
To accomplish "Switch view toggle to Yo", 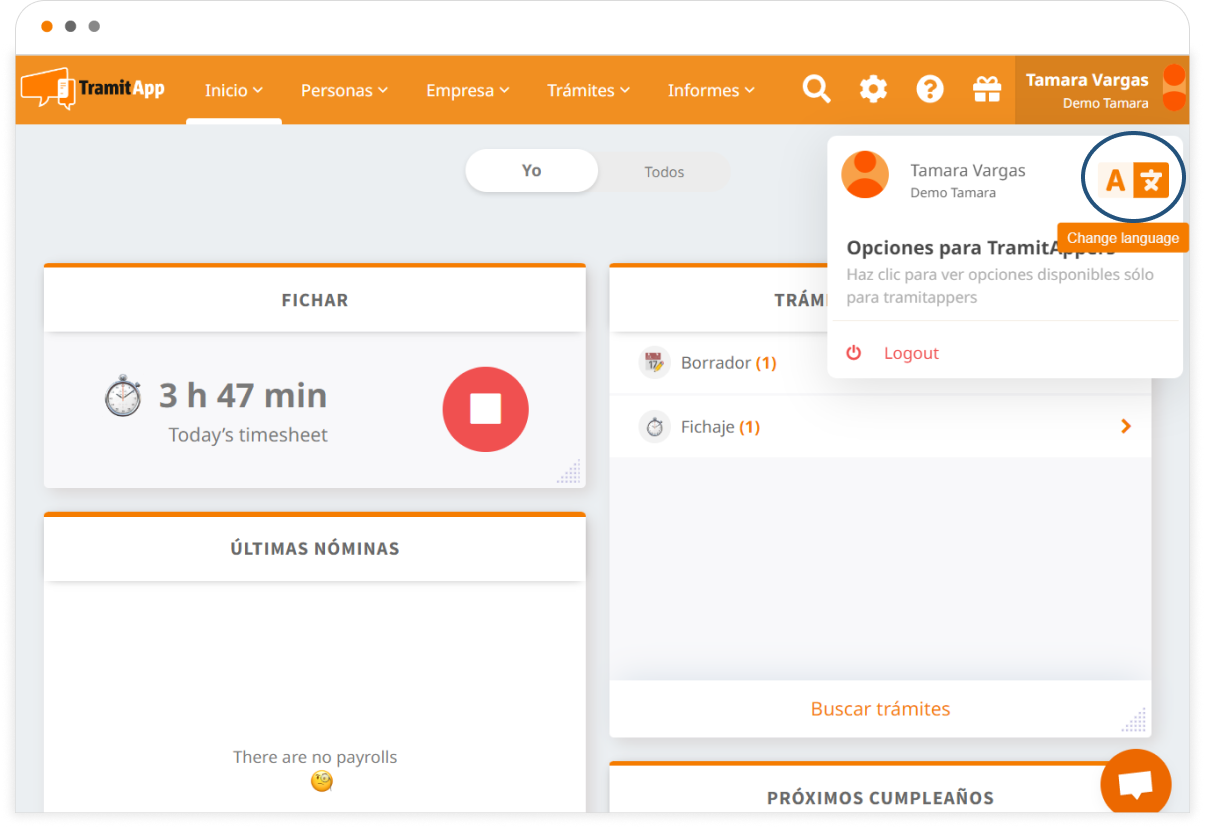I will pyautogui.click(x=531, y=171).
